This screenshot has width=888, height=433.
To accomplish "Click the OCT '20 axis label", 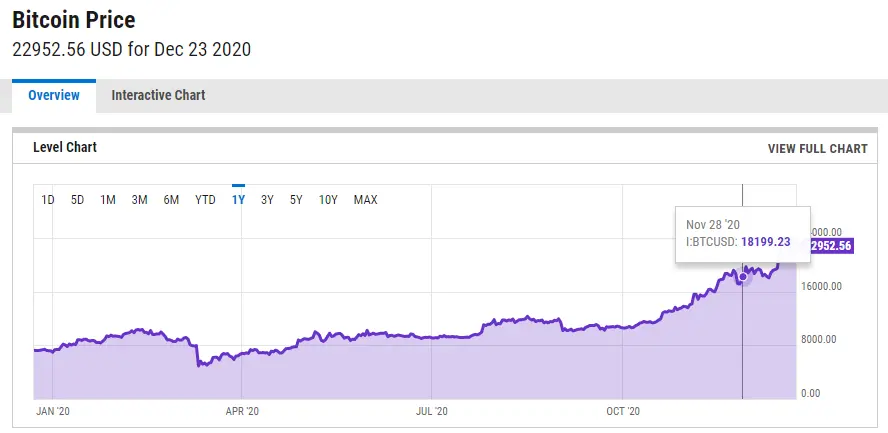I will 623,411.
